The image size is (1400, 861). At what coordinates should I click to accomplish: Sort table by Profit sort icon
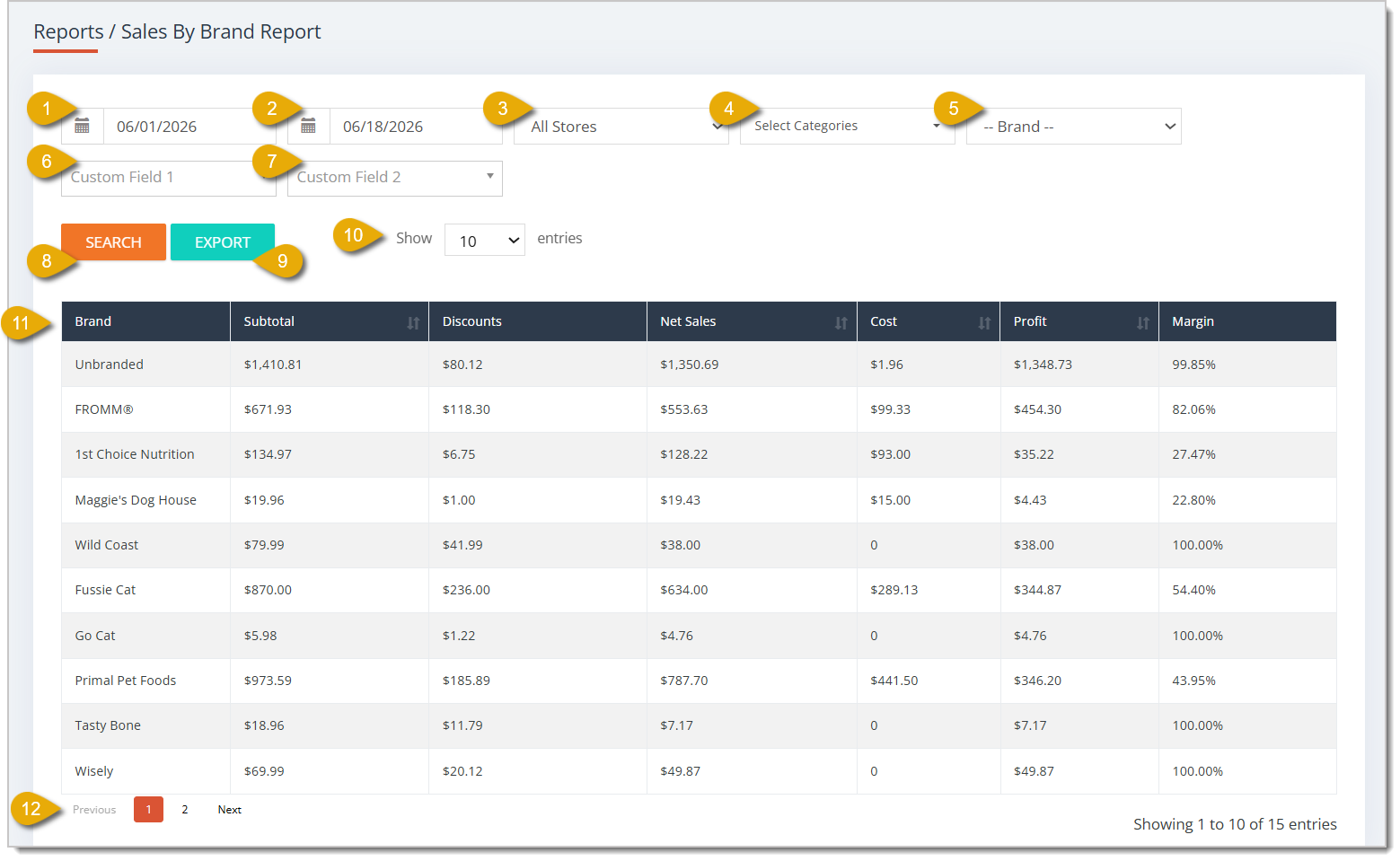(x=1142, y=322)
